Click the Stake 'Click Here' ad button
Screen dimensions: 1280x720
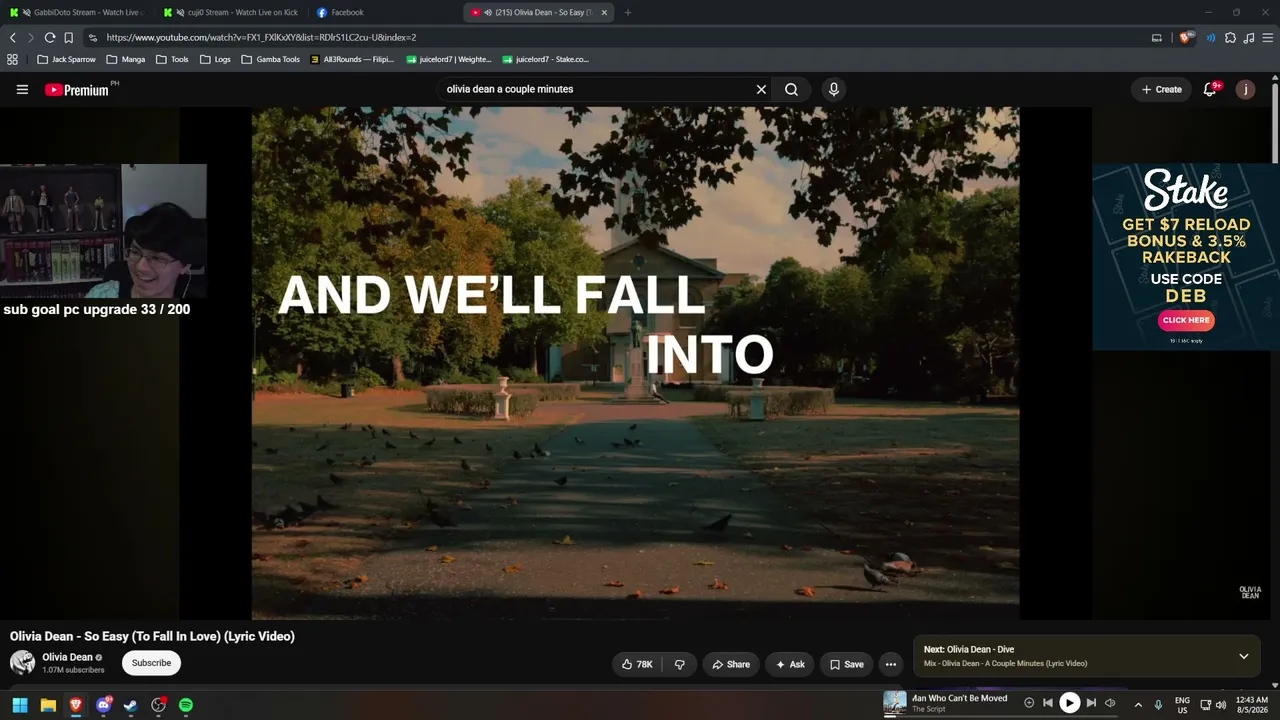1186,320
